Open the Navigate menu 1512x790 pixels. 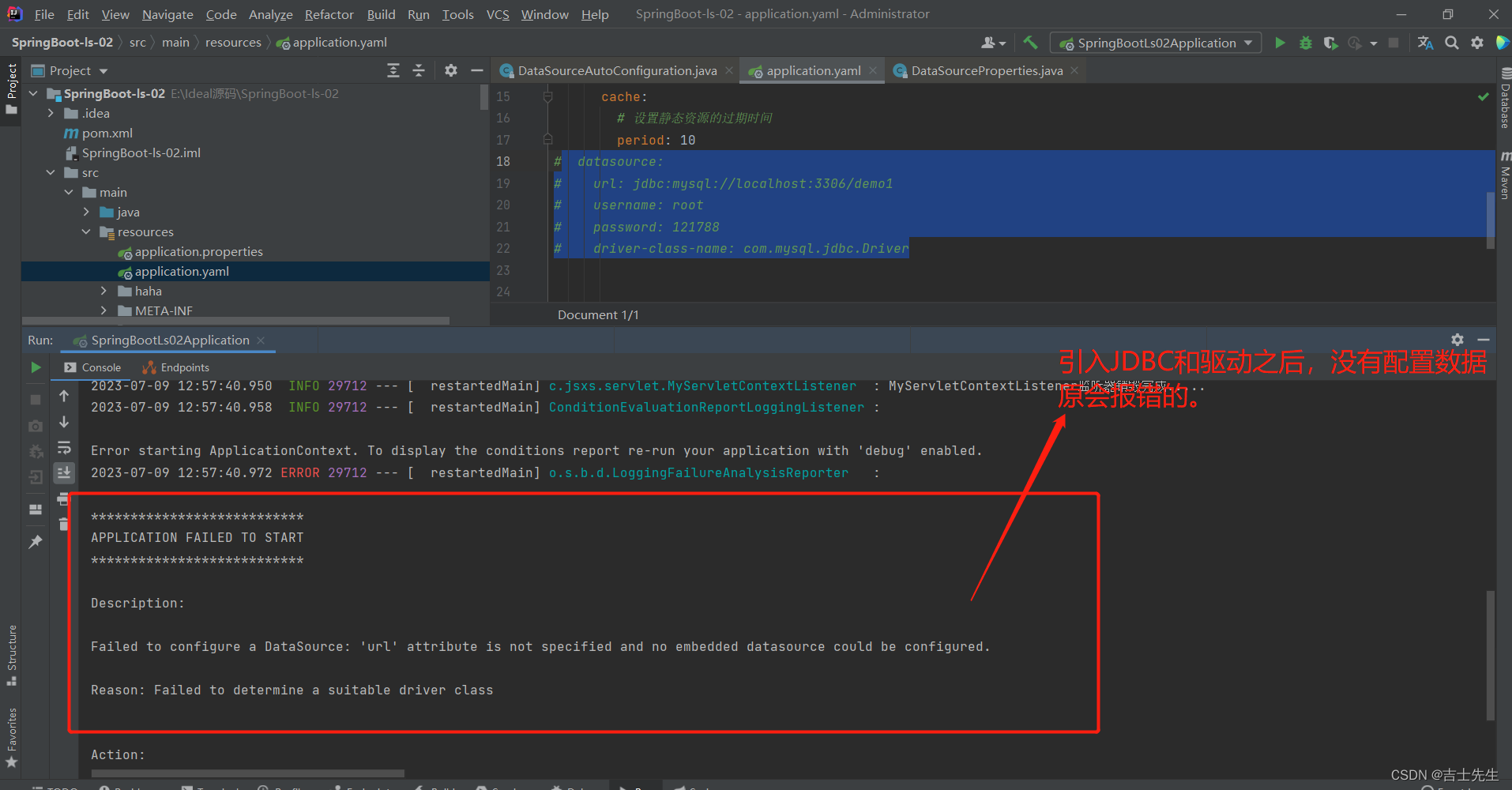click(167, 14)
